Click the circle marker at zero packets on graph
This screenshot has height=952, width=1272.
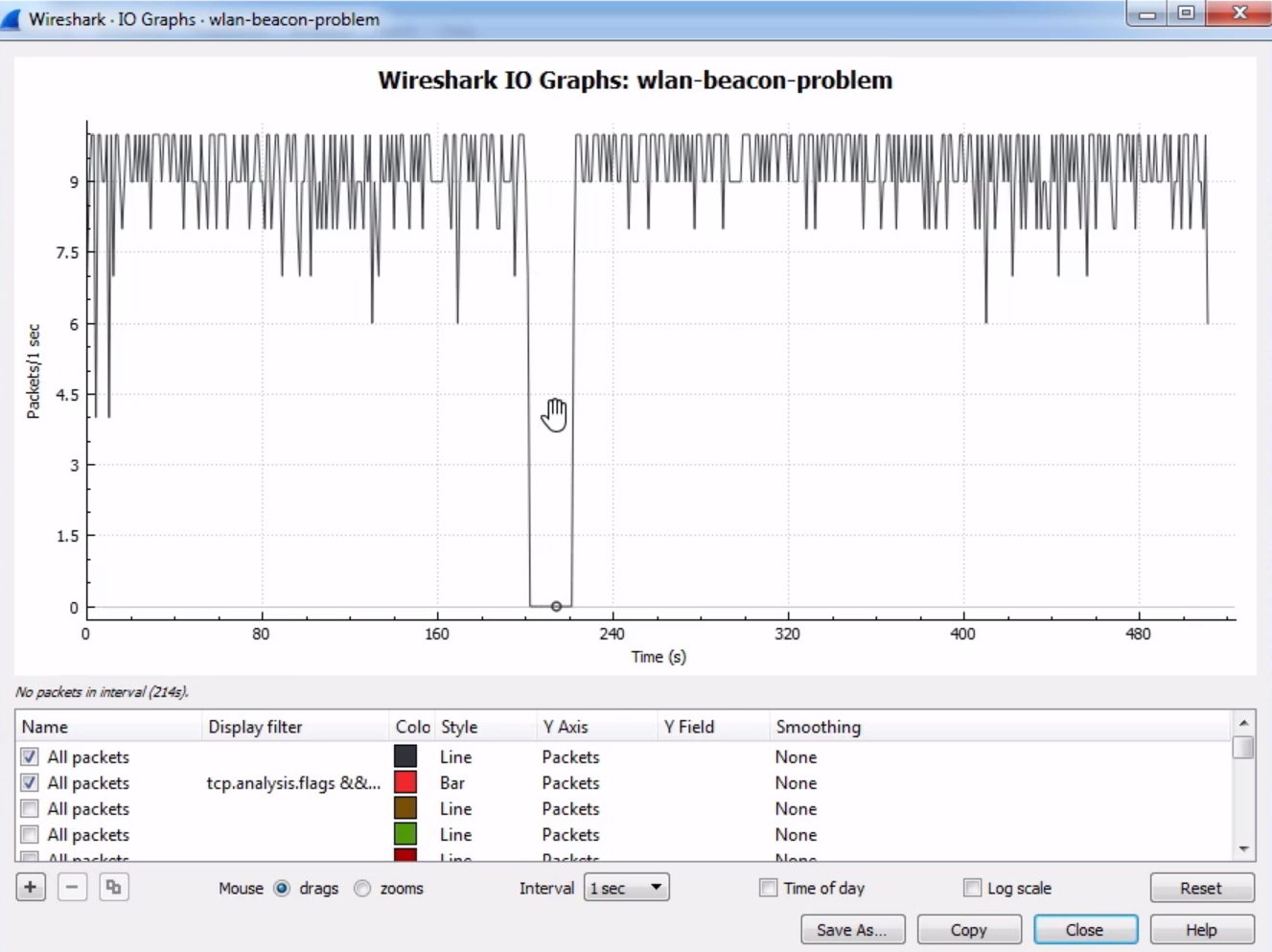pyautogui.click(x=556, y=606)
